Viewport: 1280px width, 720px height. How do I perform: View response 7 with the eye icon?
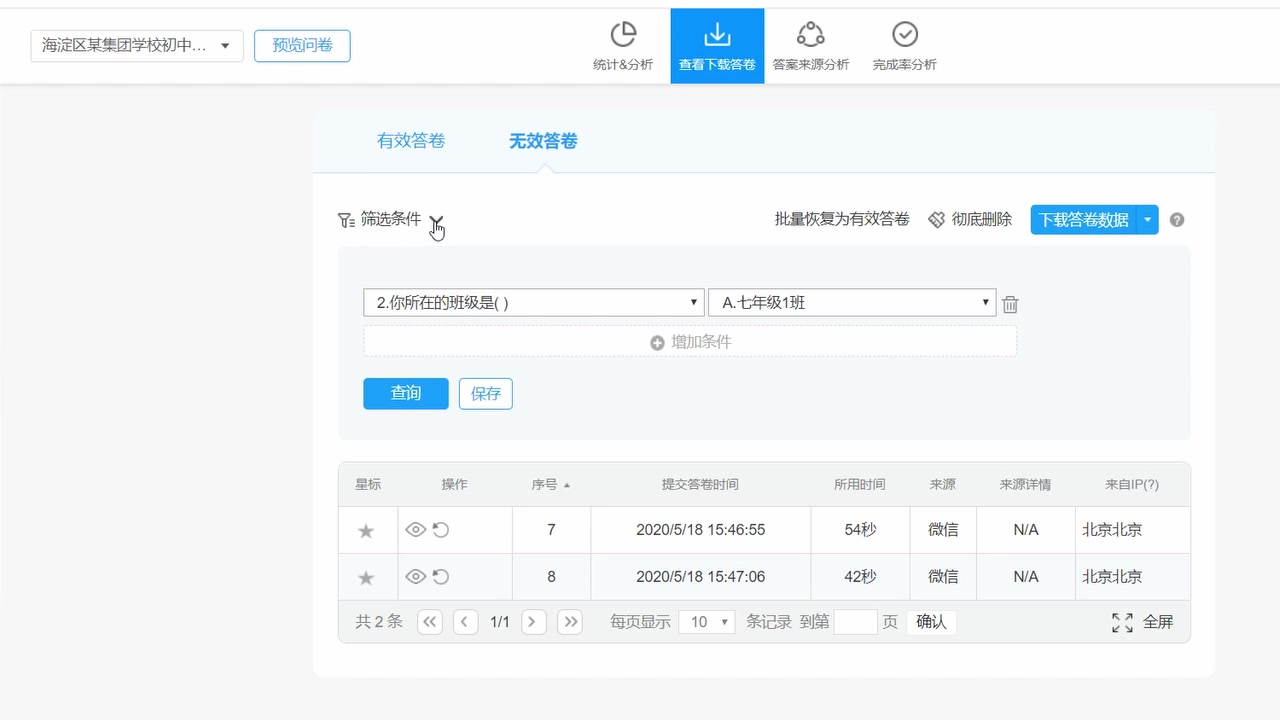coord(416,530)
